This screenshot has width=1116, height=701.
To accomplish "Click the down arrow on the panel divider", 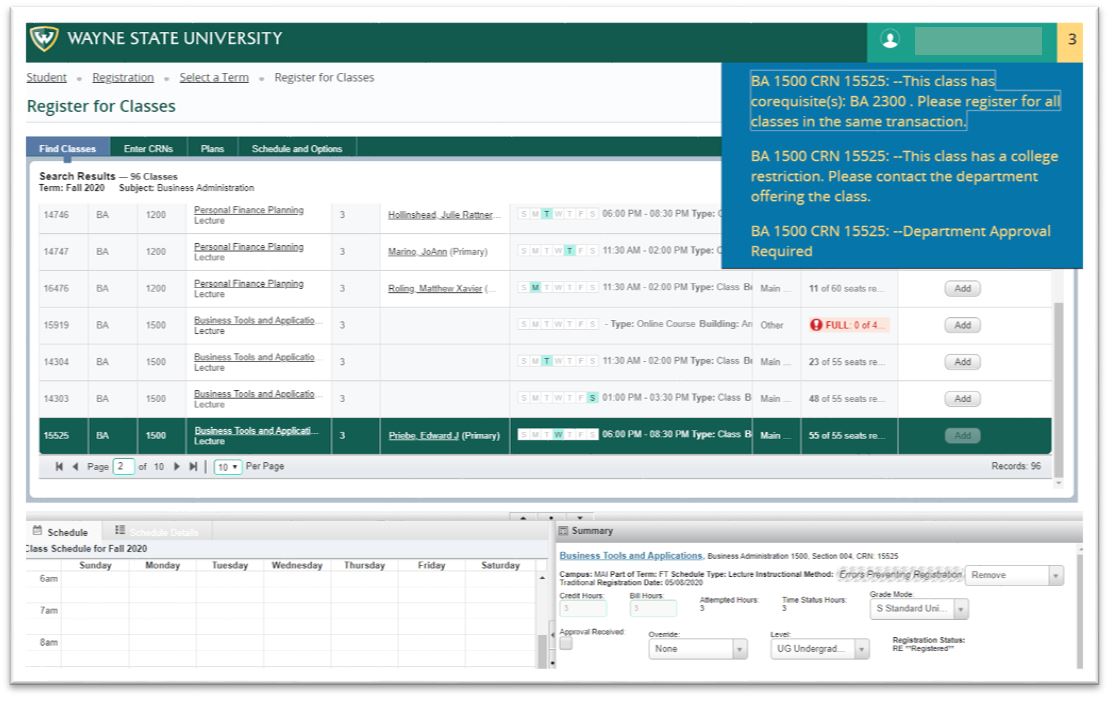I will (x=580, y=517).
